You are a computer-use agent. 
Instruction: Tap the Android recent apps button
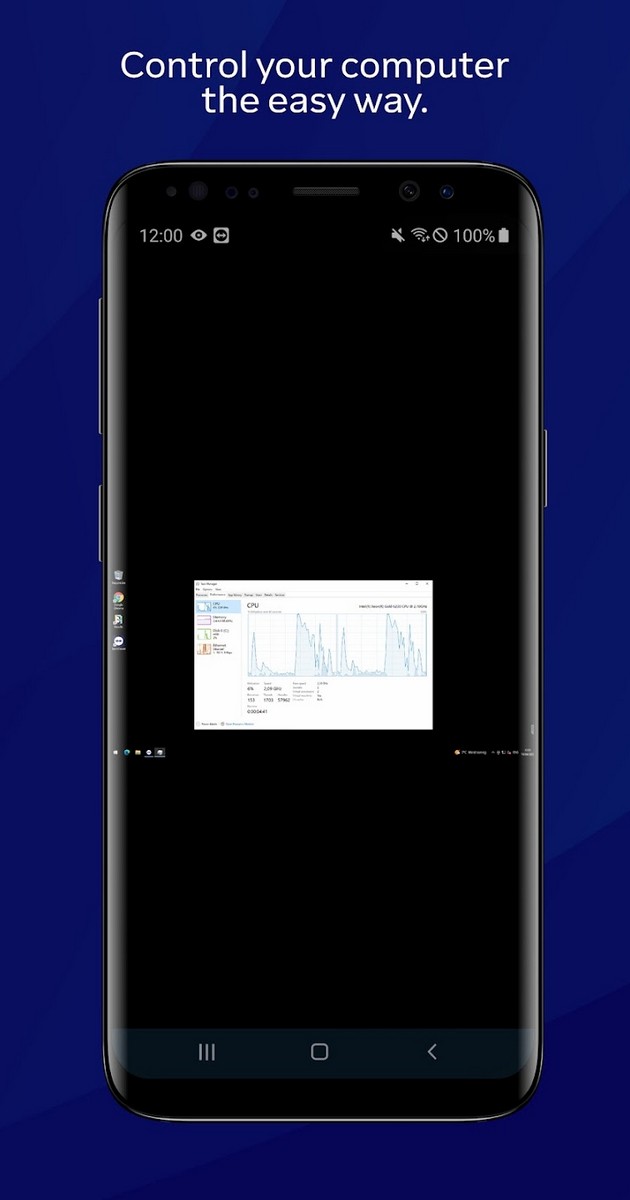(x=207, y=1051)
